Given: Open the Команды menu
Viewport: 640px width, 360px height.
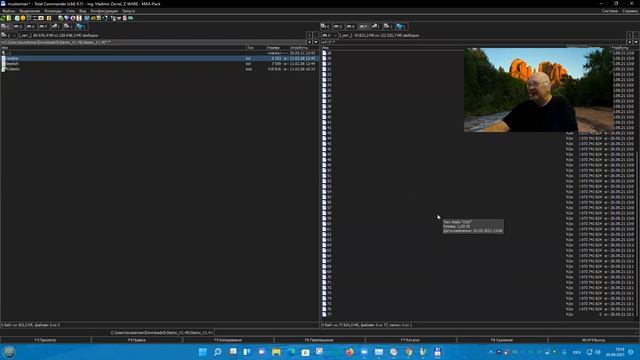Looking at the screenshot, I should coord(53,11).
